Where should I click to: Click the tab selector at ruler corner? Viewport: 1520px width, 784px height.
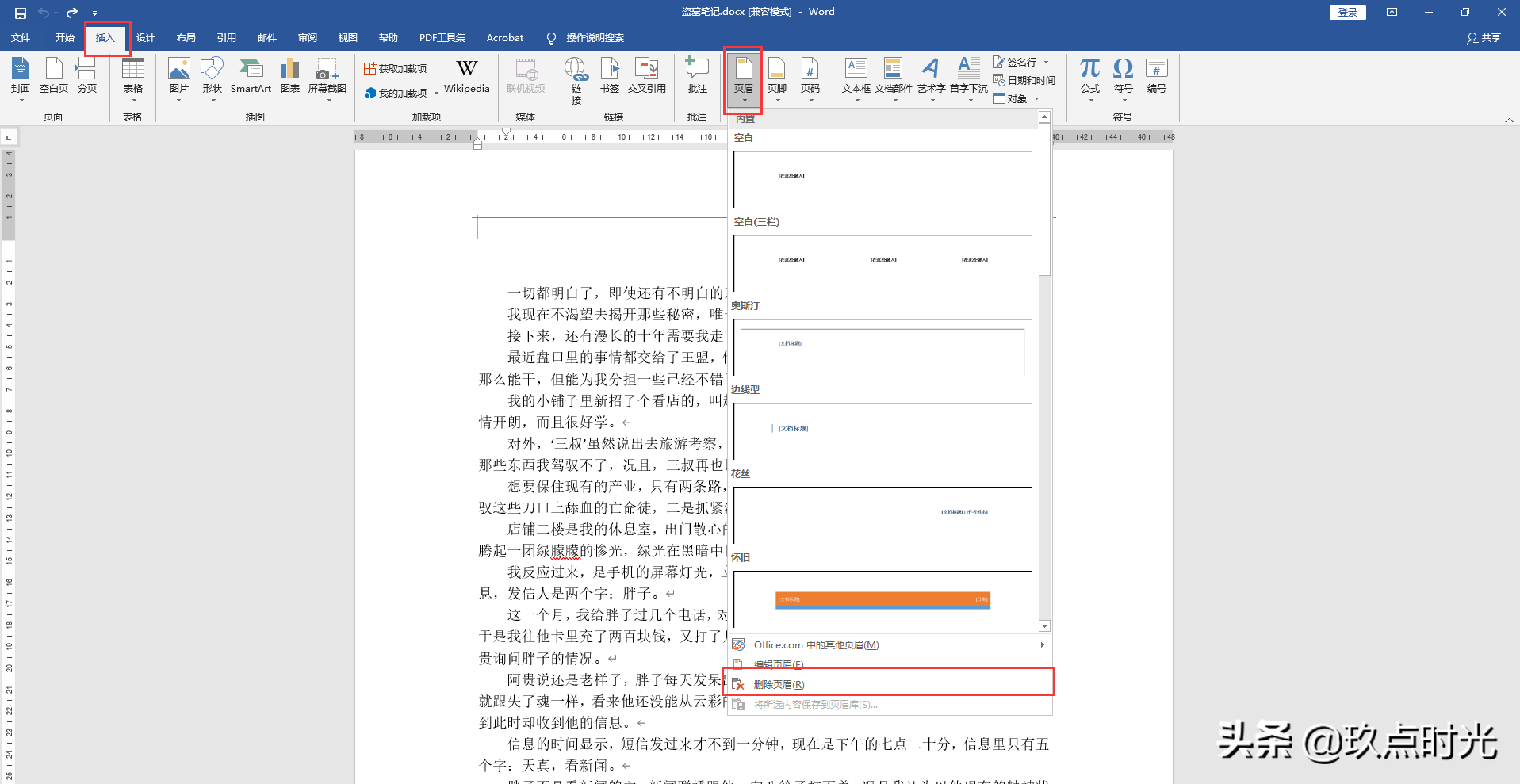9,137
